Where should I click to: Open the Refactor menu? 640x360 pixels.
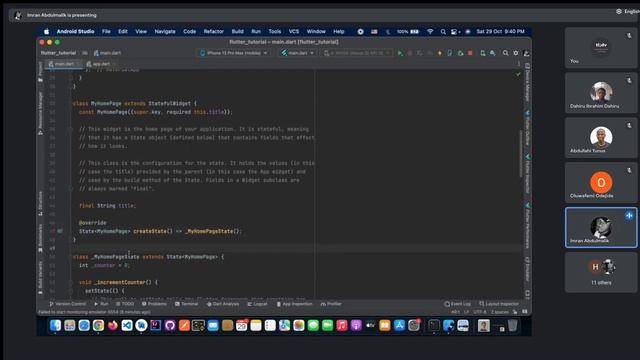tap(214, 31)
